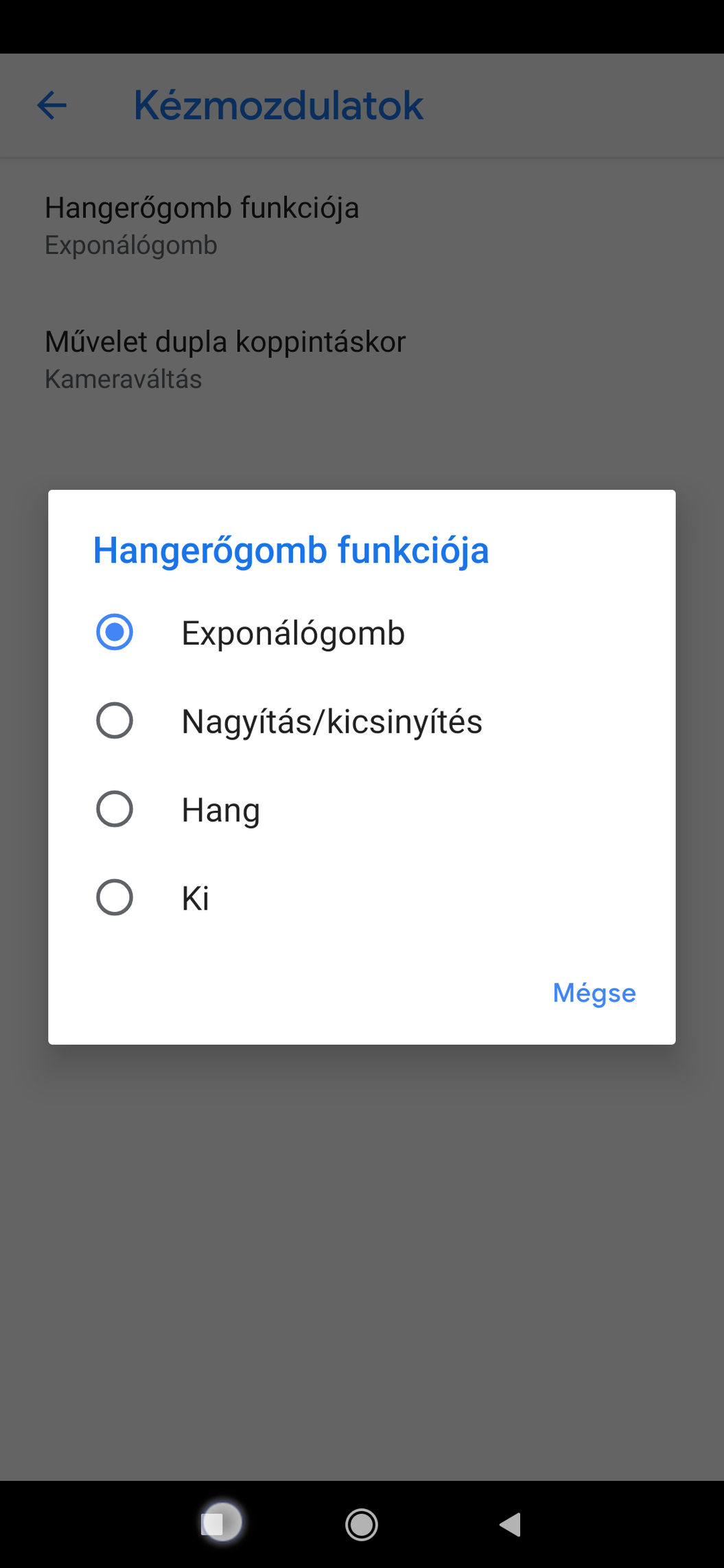This screenshot has width=724, height=1568.
Task: Click the gray Exponálógomb subtitle behind the dialog
Action: pos(131,246)
